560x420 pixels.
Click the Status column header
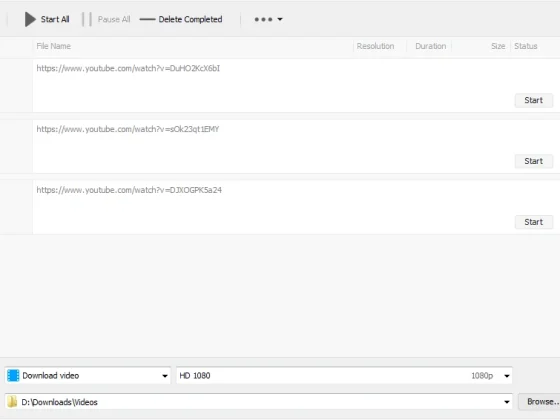[x=526, y=46]
